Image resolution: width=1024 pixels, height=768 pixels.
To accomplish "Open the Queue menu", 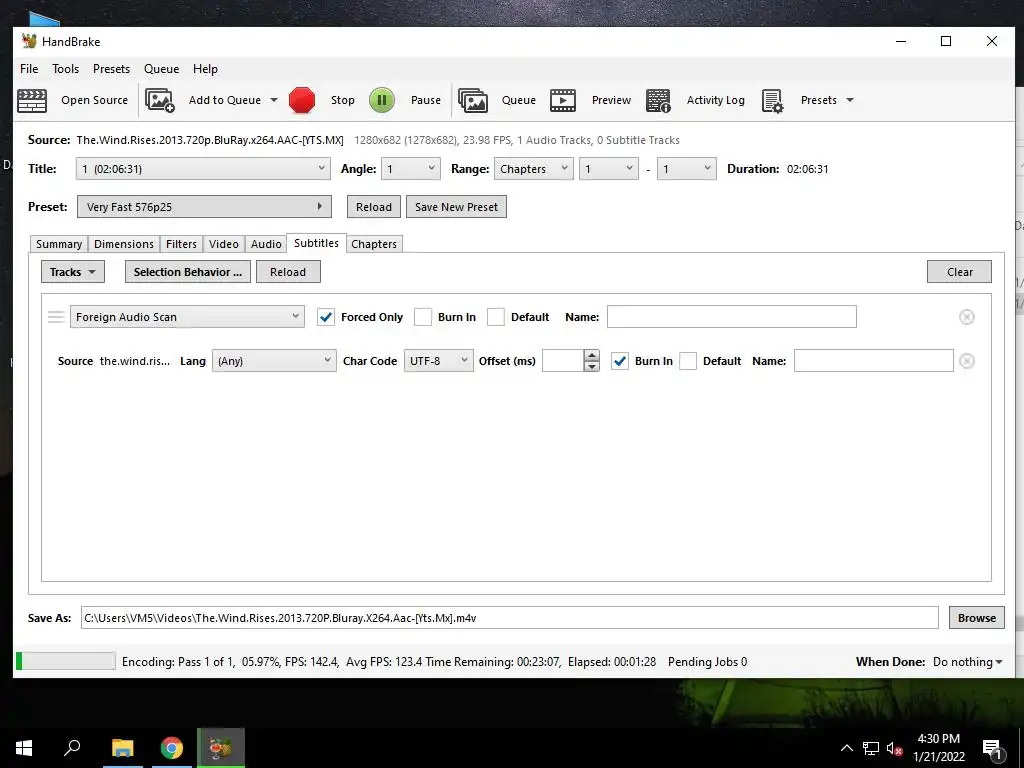I will (161, 69).
